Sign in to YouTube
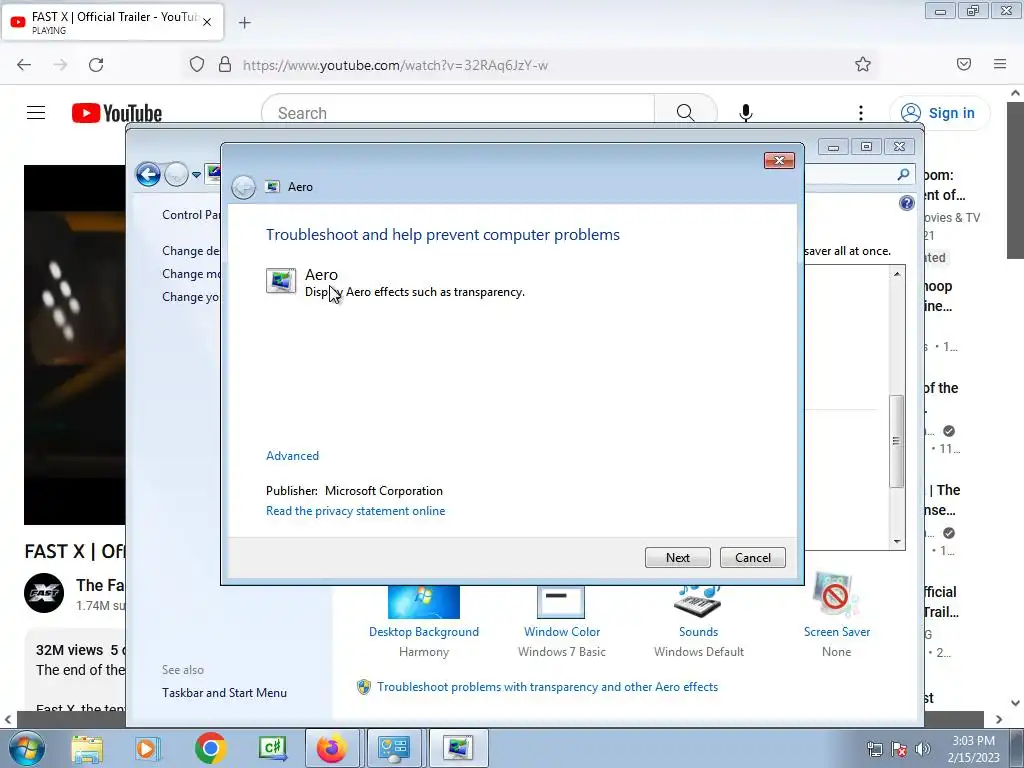 [939, 113]
